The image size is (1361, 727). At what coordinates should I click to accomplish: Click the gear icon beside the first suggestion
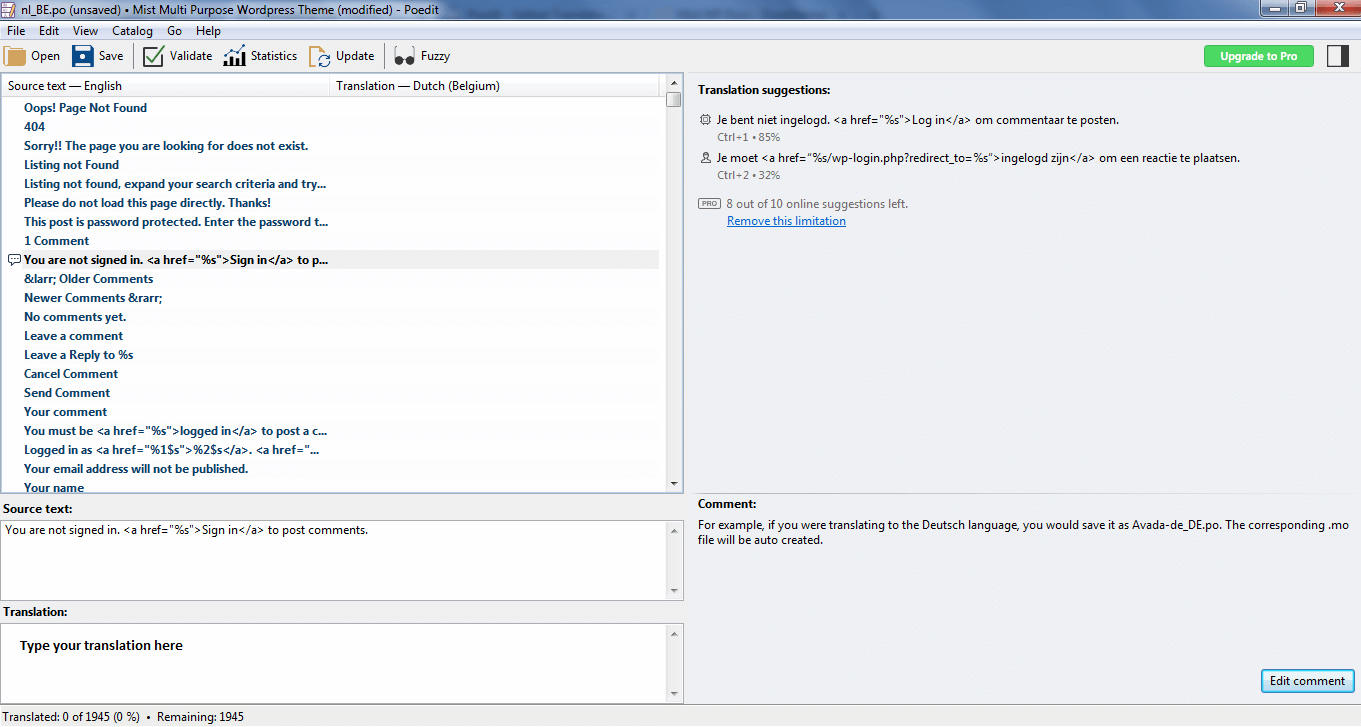(705, 120)
